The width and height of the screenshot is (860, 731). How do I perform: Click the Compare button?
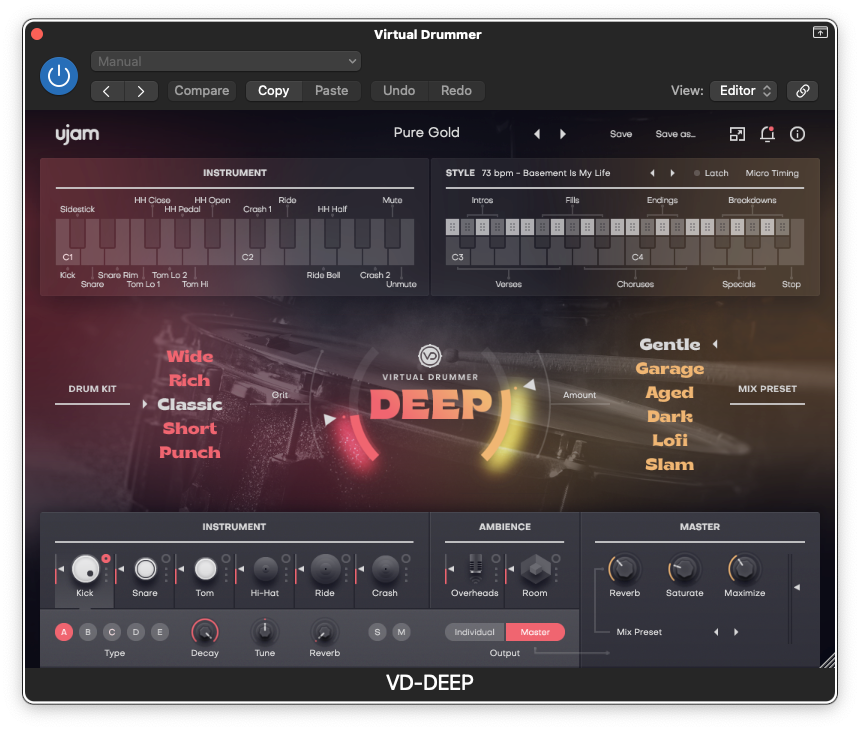202,91
